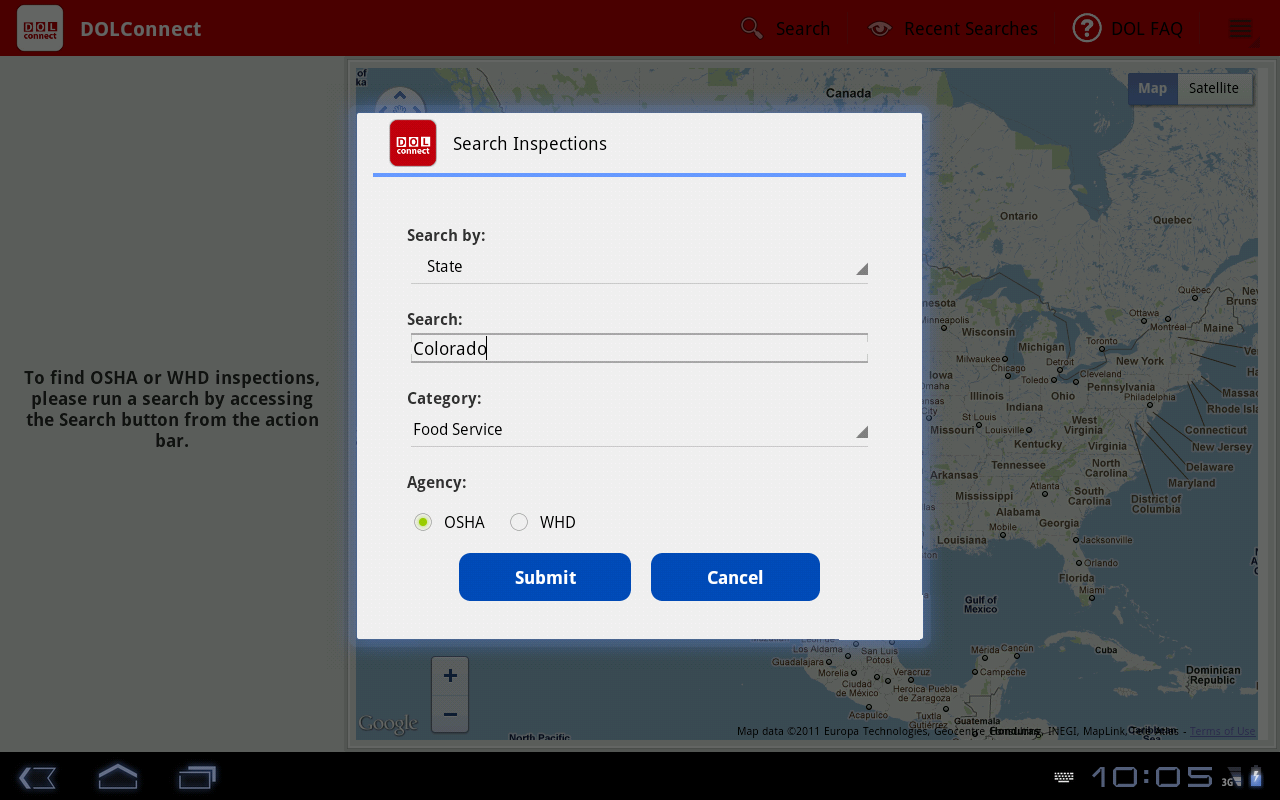This screenshot has width=1280, height=800.
Task: Open the map Terms of Use link
Action: coord(1222,731)
